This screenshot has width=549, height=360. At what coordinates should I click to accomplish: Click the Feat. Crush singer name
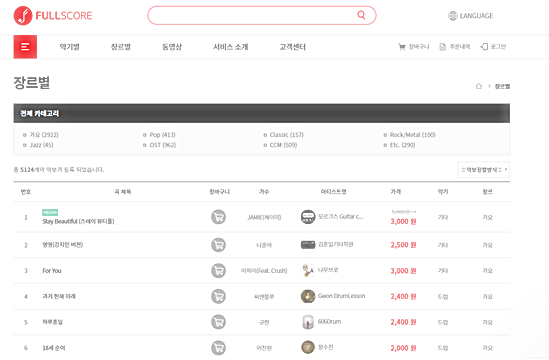tap(264, 271)
